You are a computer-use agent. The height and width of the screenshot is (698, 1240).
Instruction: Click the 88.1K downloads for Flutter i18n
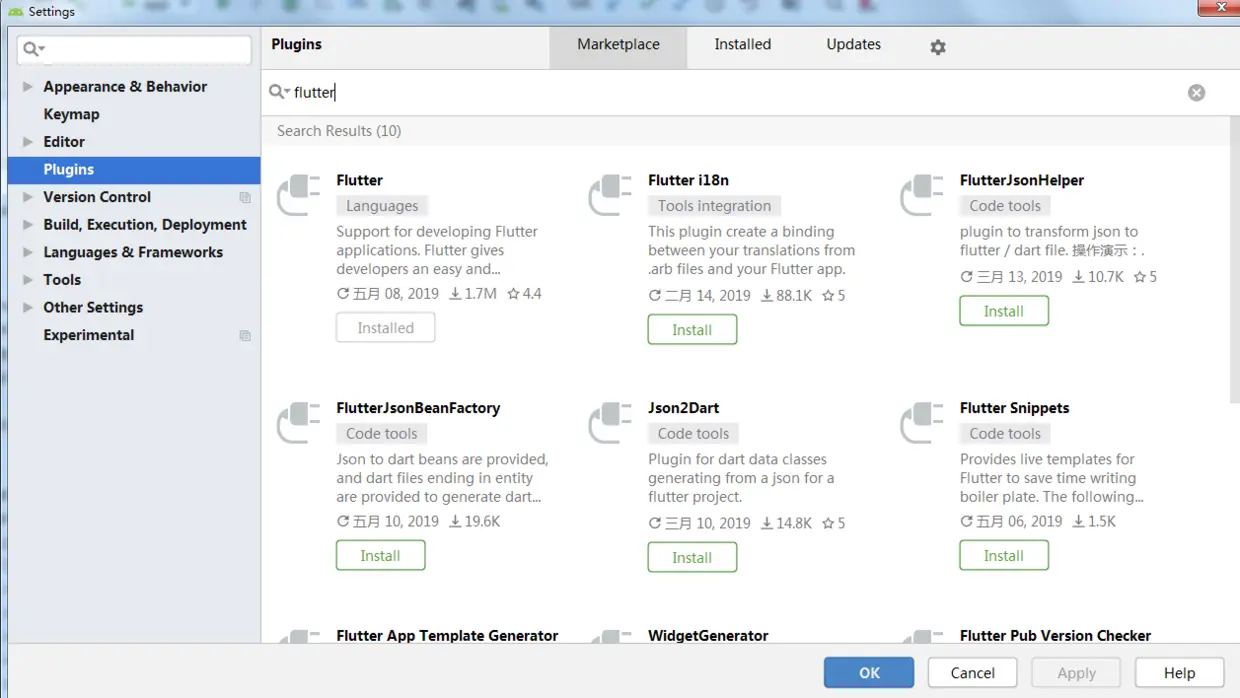[787, 296]
